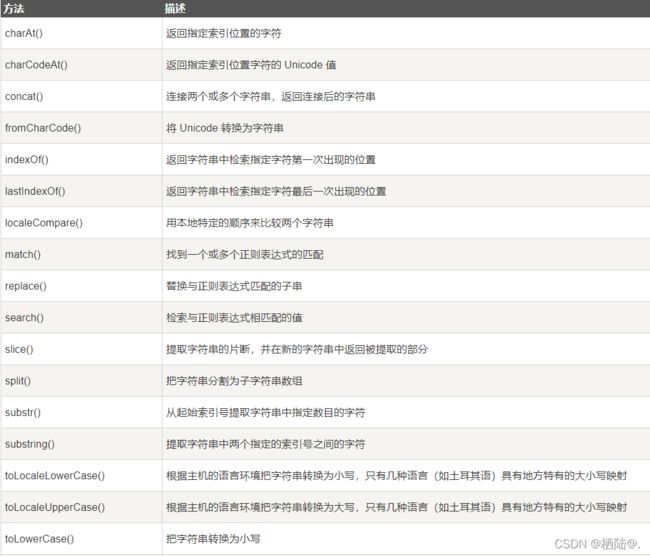Click description 用本地特定的顺序来比较两个字符串
Viewport: 650px width, 556px height.
(250, 223)
